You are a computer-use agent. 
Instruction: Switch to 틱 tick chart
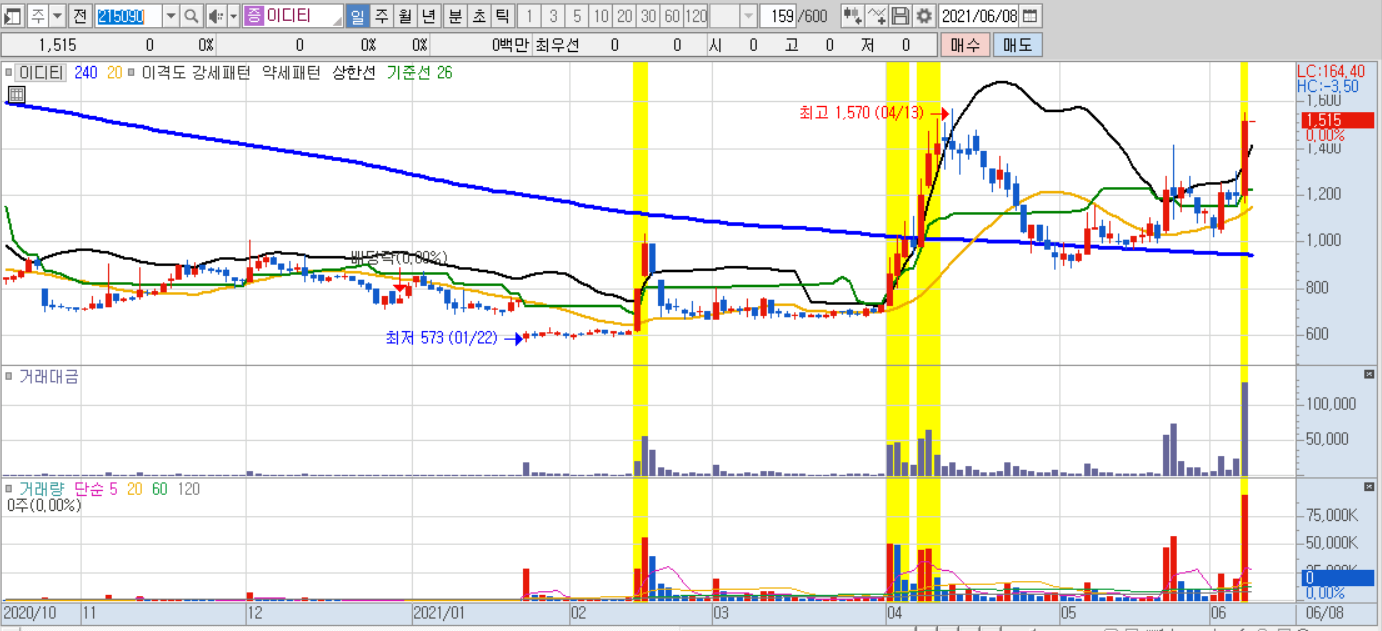pos(502,16)
